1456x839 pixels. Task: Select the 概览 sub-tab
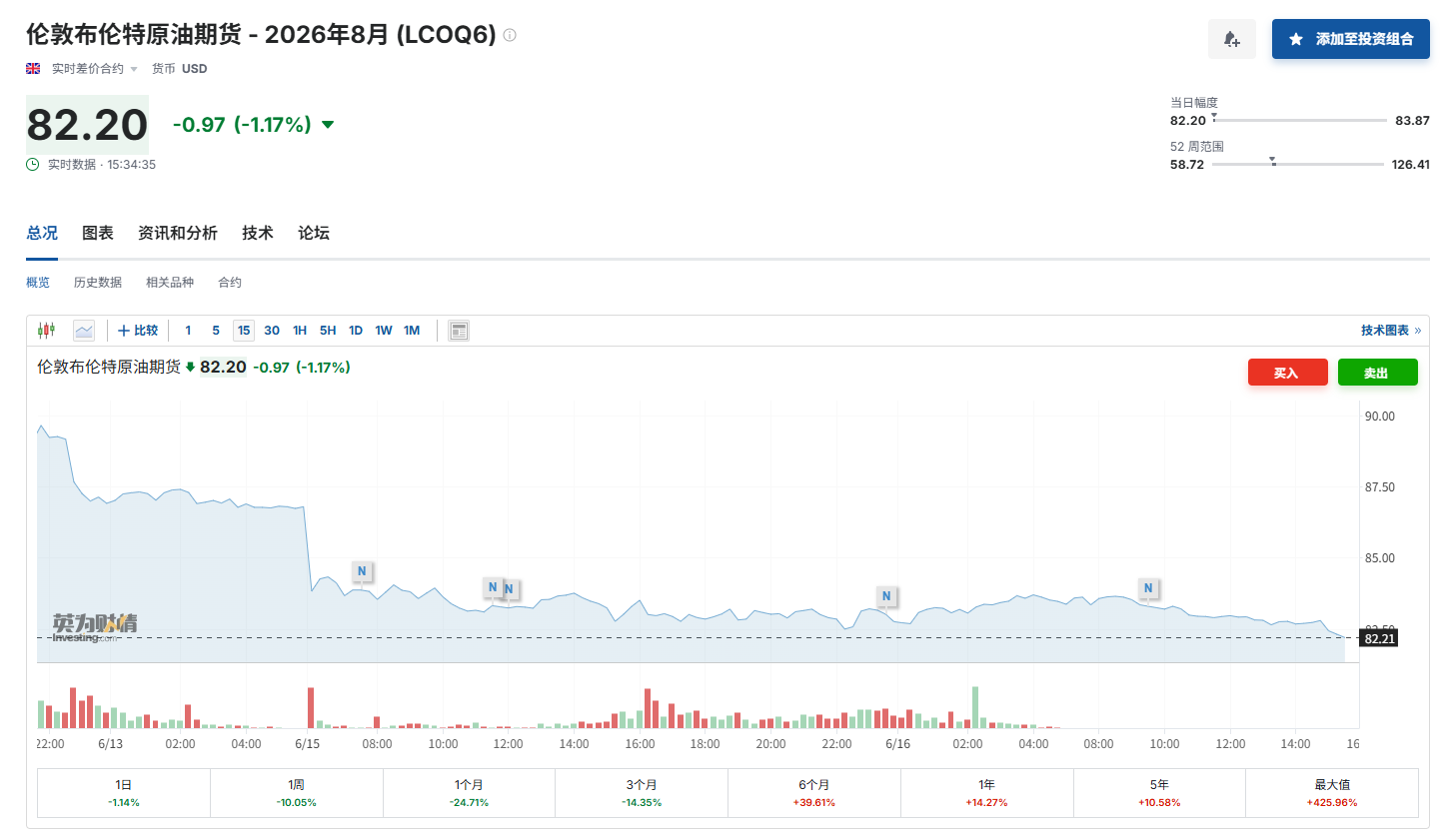(x=38, y=283)
